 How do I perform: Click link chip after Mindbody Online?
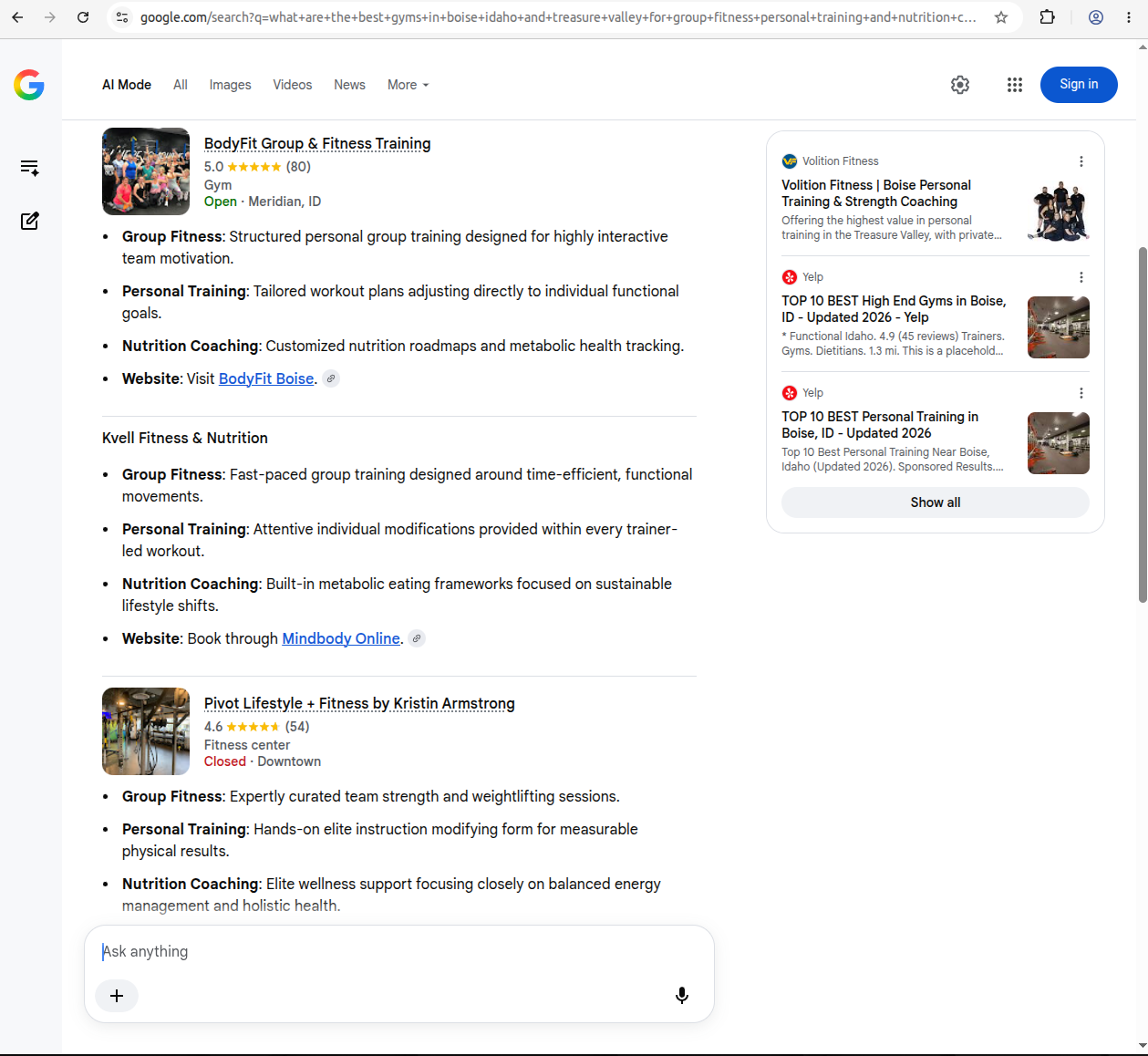point(417,638)
